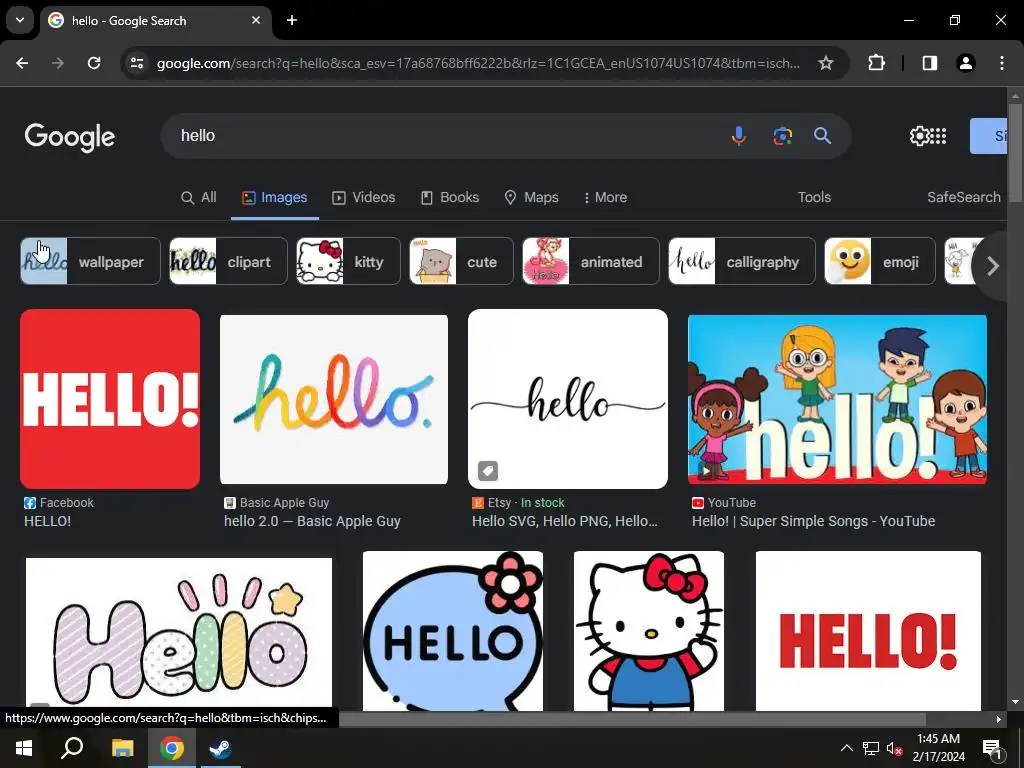Screen dimensions: 1024x768
Task: Open Google quick settings gear
Action: (x=920, y=136)
